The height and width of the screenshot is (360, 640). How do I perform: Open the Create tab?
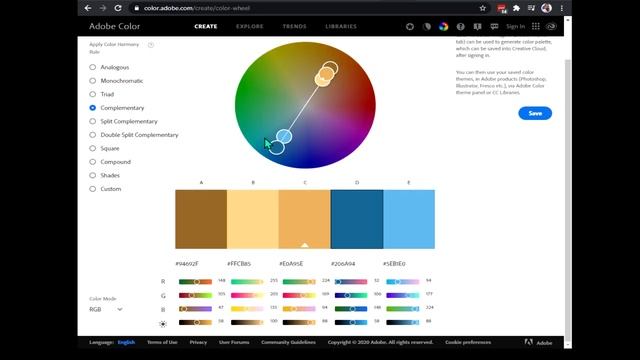206,27
